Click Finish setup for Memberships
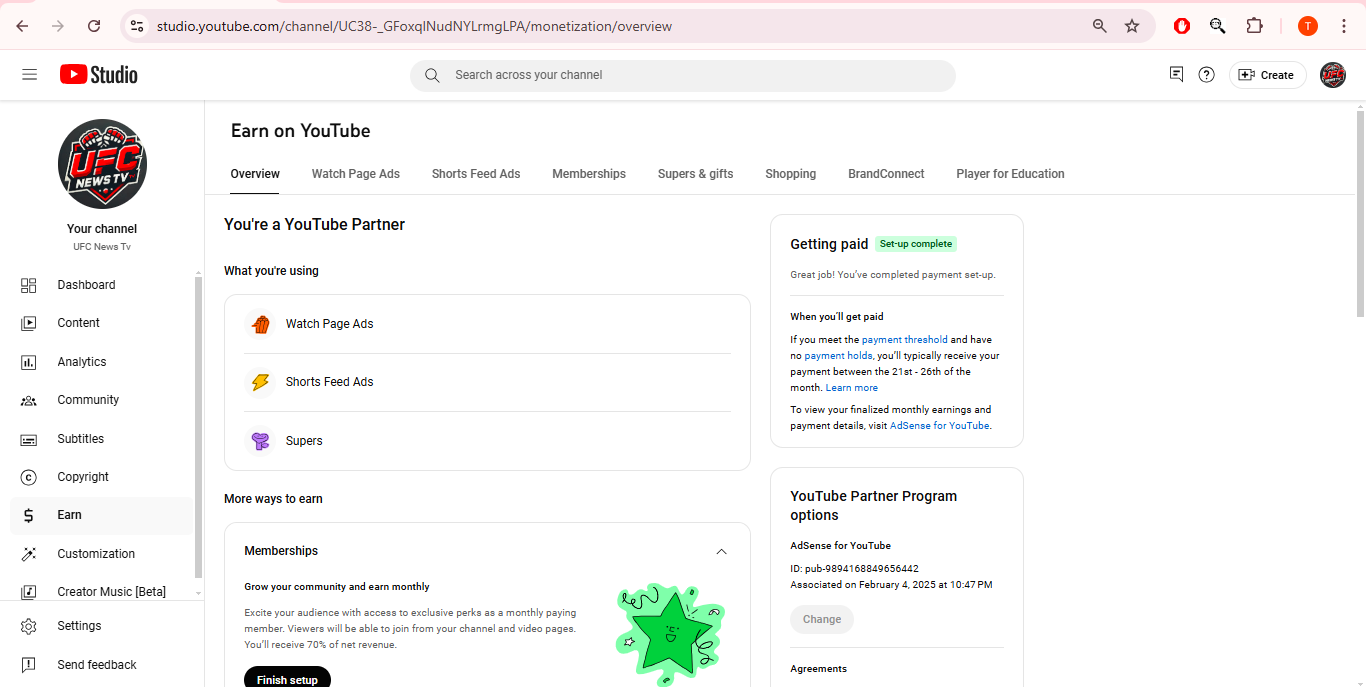Viewport: 1366px width, 687px height. (287, 678)
